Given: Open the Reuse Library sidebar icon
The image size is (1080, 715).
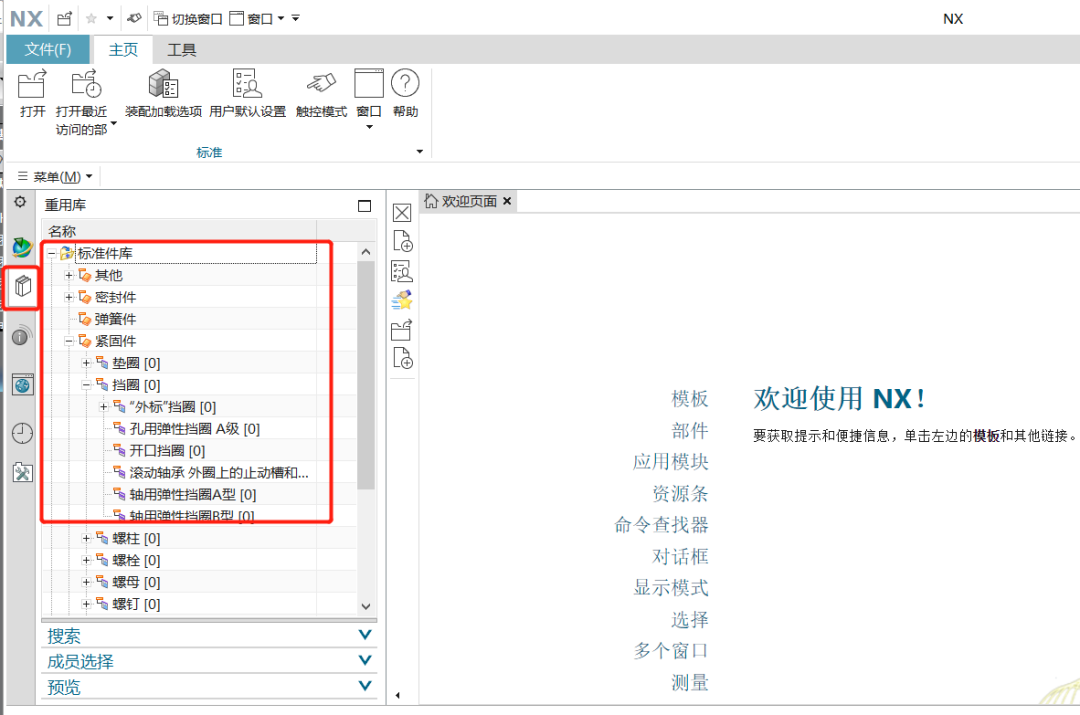Looking at the screenshot, I should 22,289.
